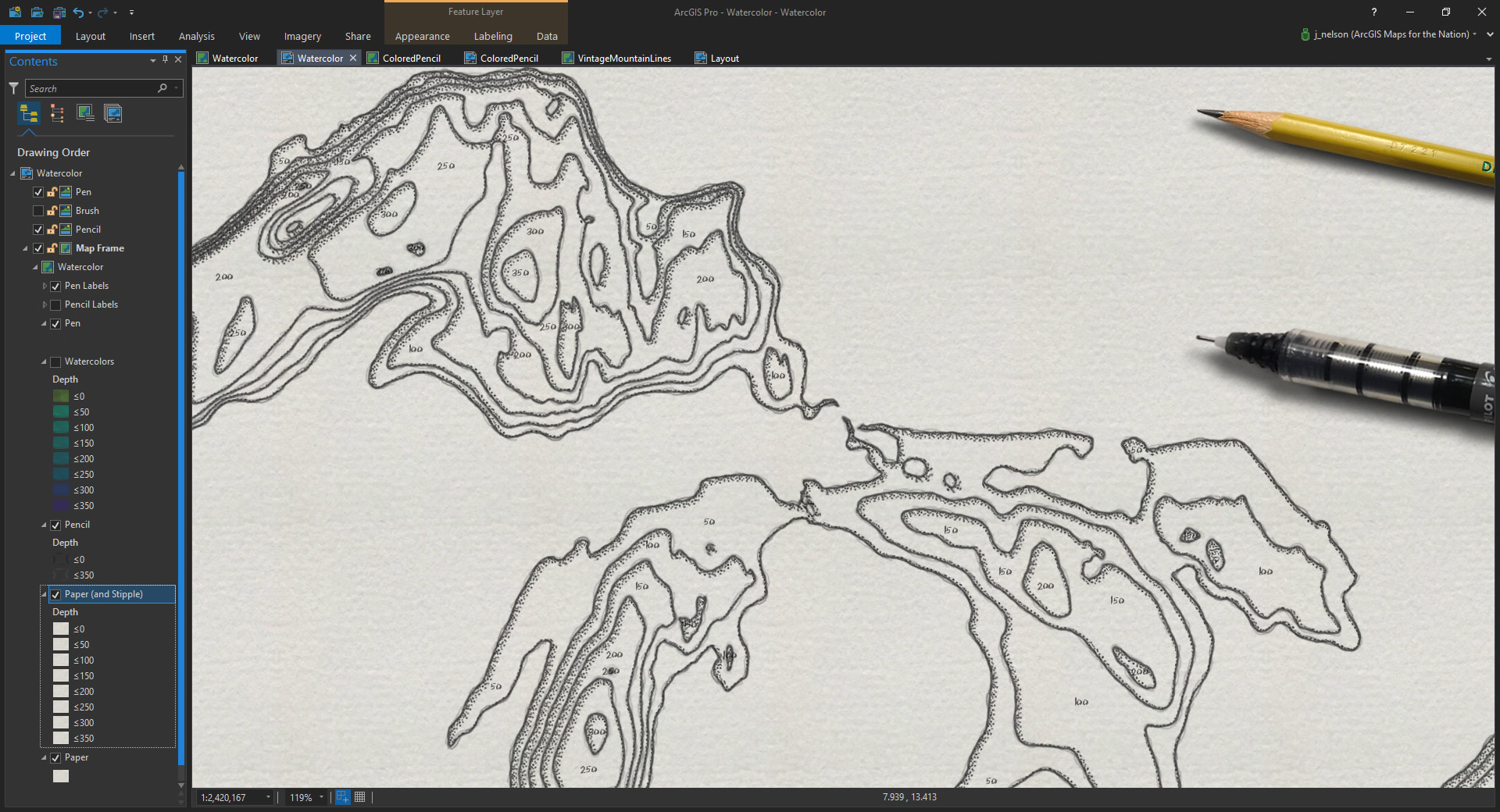Close the Contents pane
1500x812 pixels.
pyautogui.click(x=178, y=59)
